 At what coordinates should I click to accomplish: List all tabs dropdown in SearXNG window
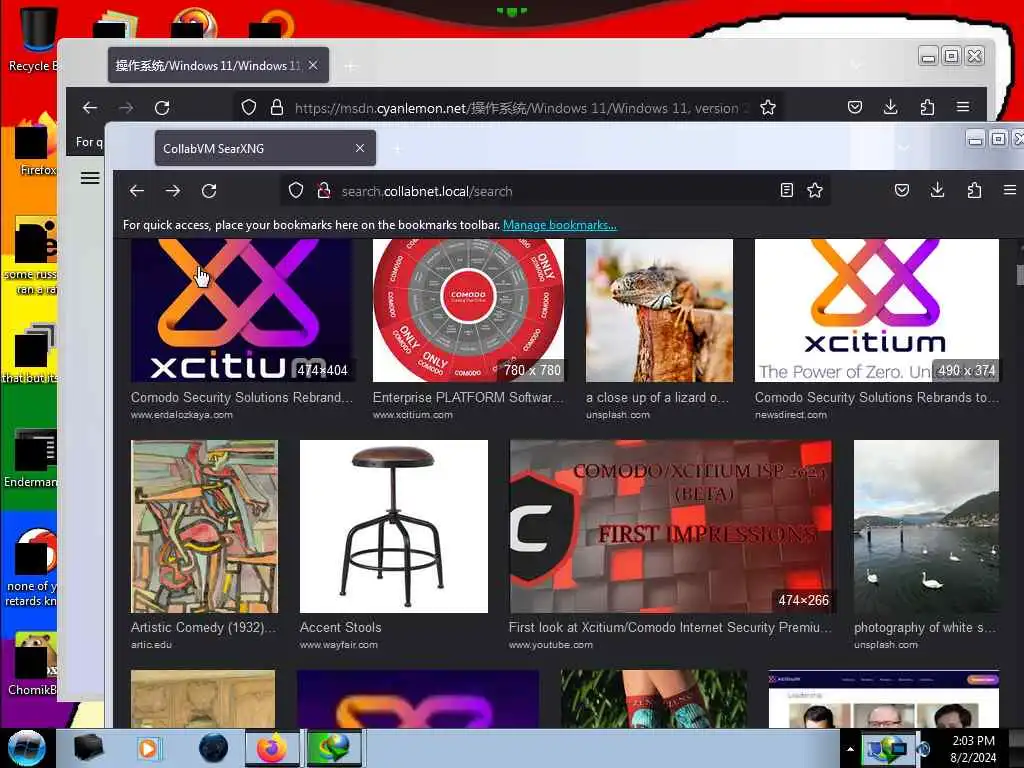[904, 148]
